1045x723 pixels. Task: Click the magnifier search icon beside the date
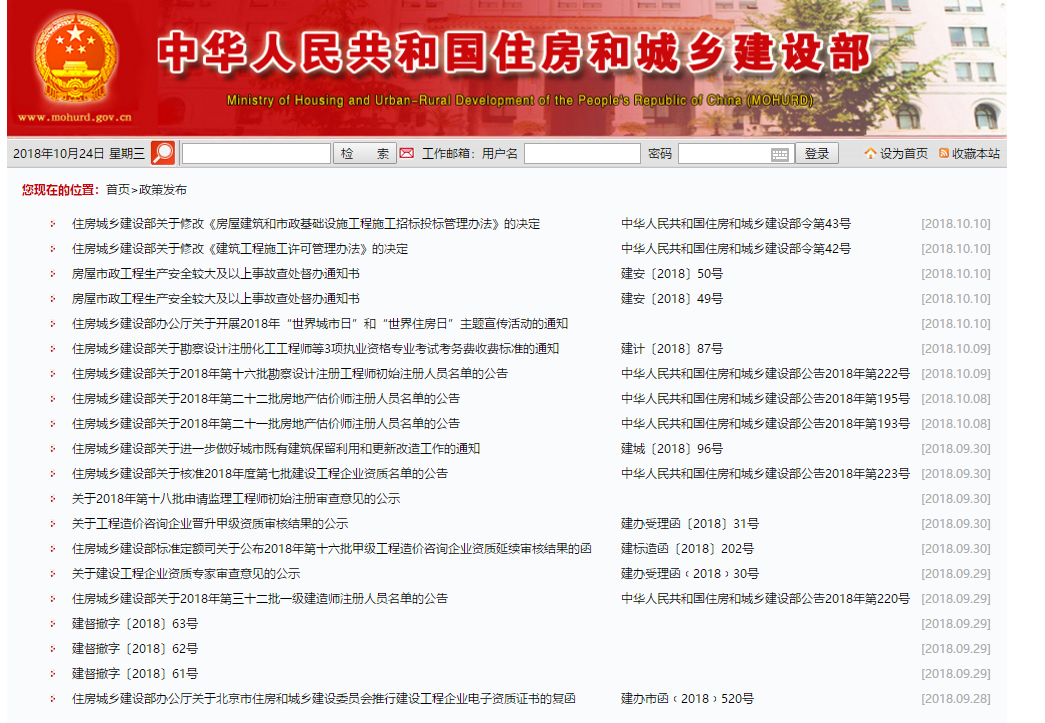click(x=161, y=152)
